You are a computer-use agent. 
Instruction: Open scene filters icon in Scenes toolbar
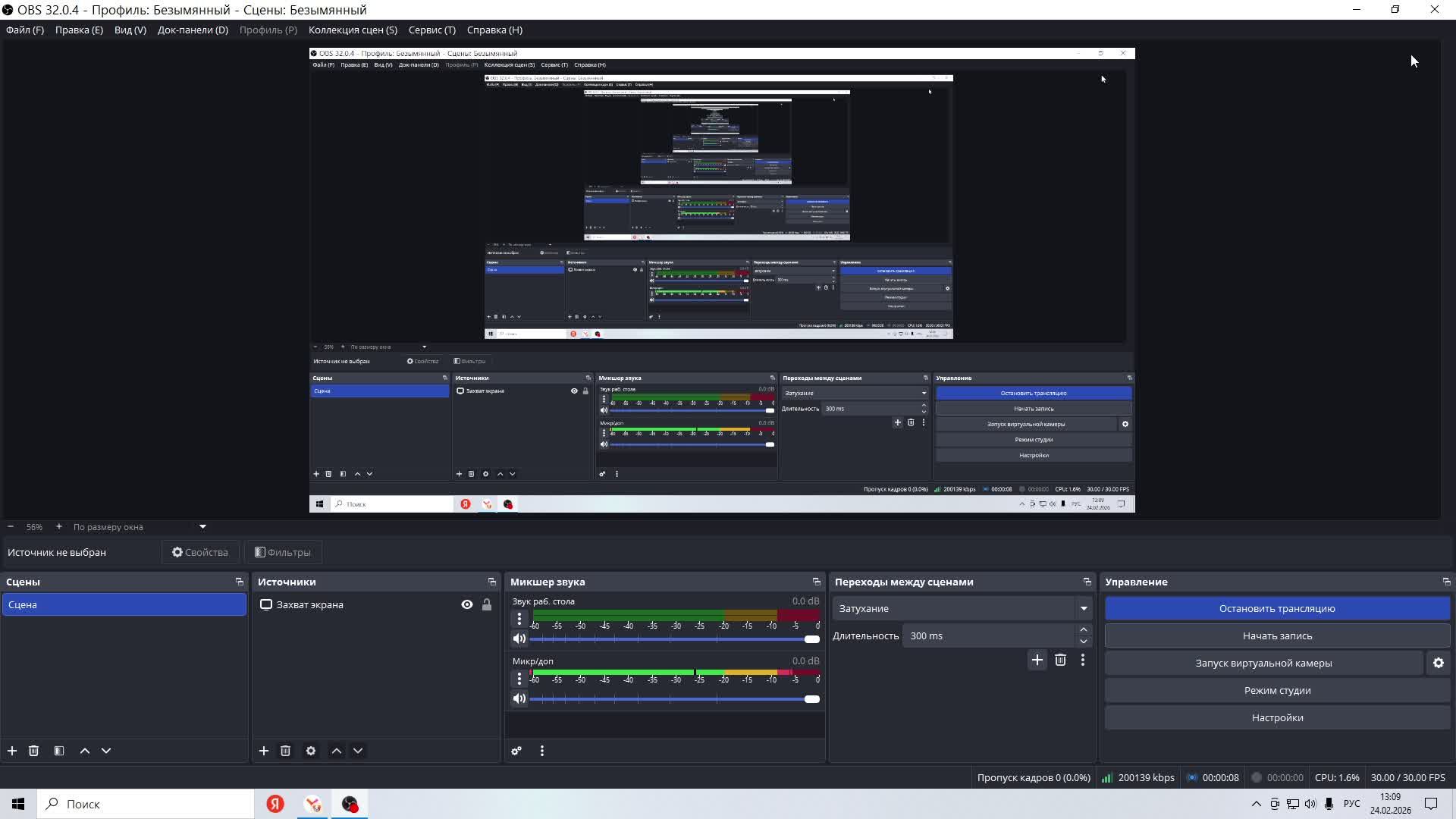pos(59,751)
